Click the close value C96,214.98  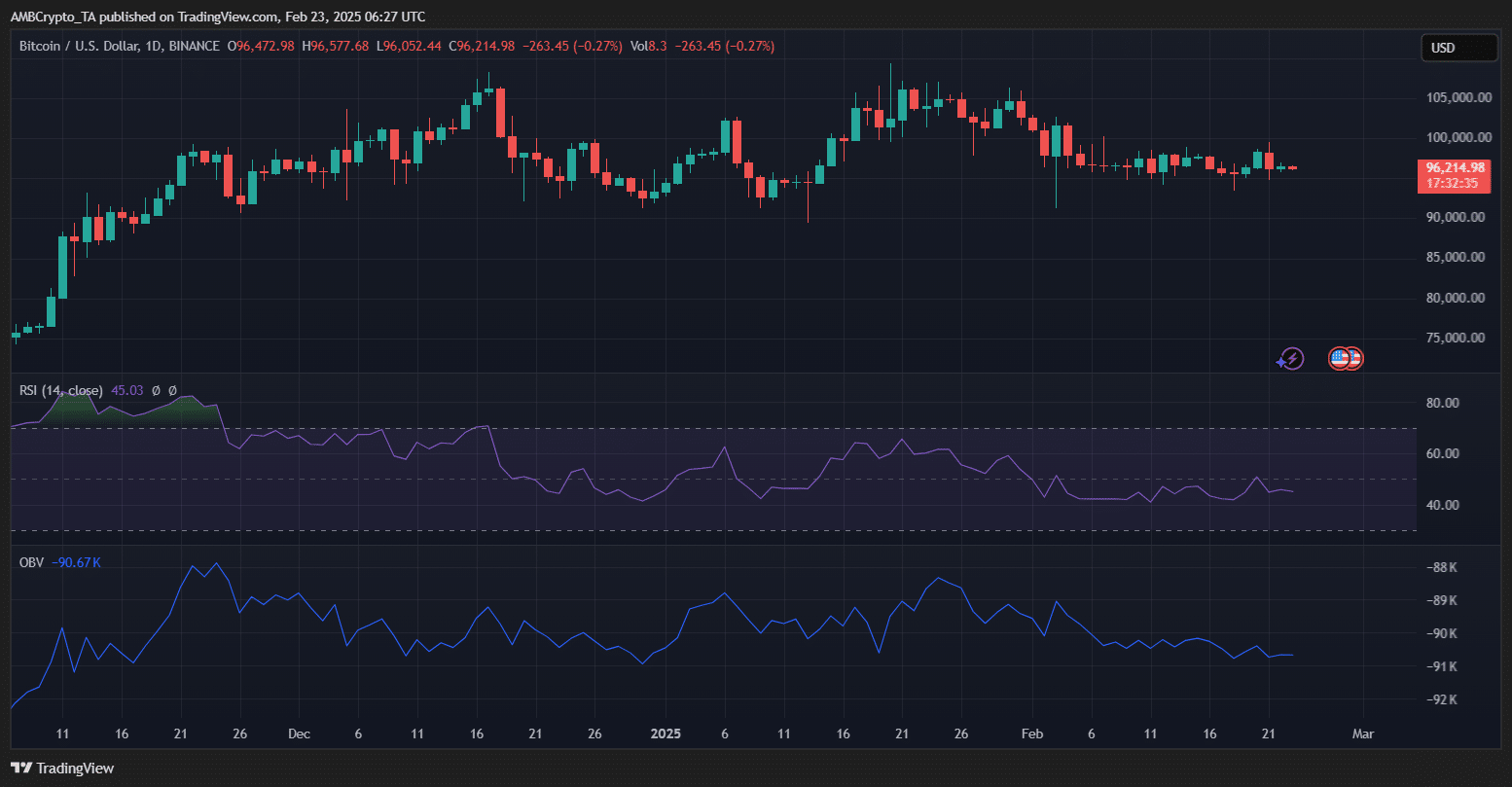click(x=482, y=46)
